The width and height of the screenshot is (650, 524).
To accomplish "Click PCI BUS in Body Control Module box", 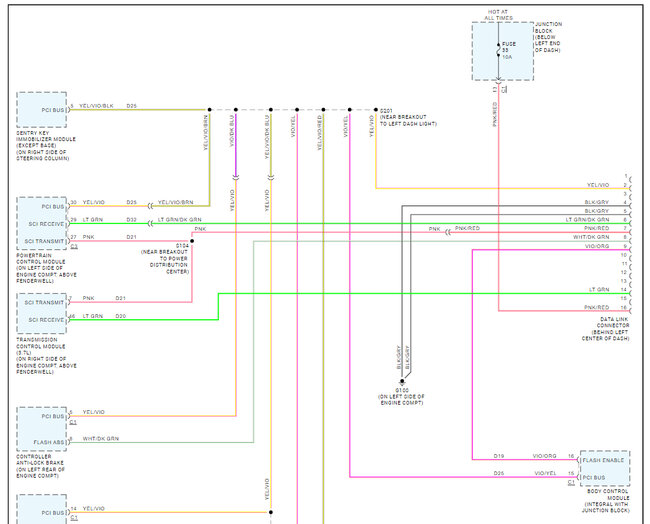I will point(594,478).
